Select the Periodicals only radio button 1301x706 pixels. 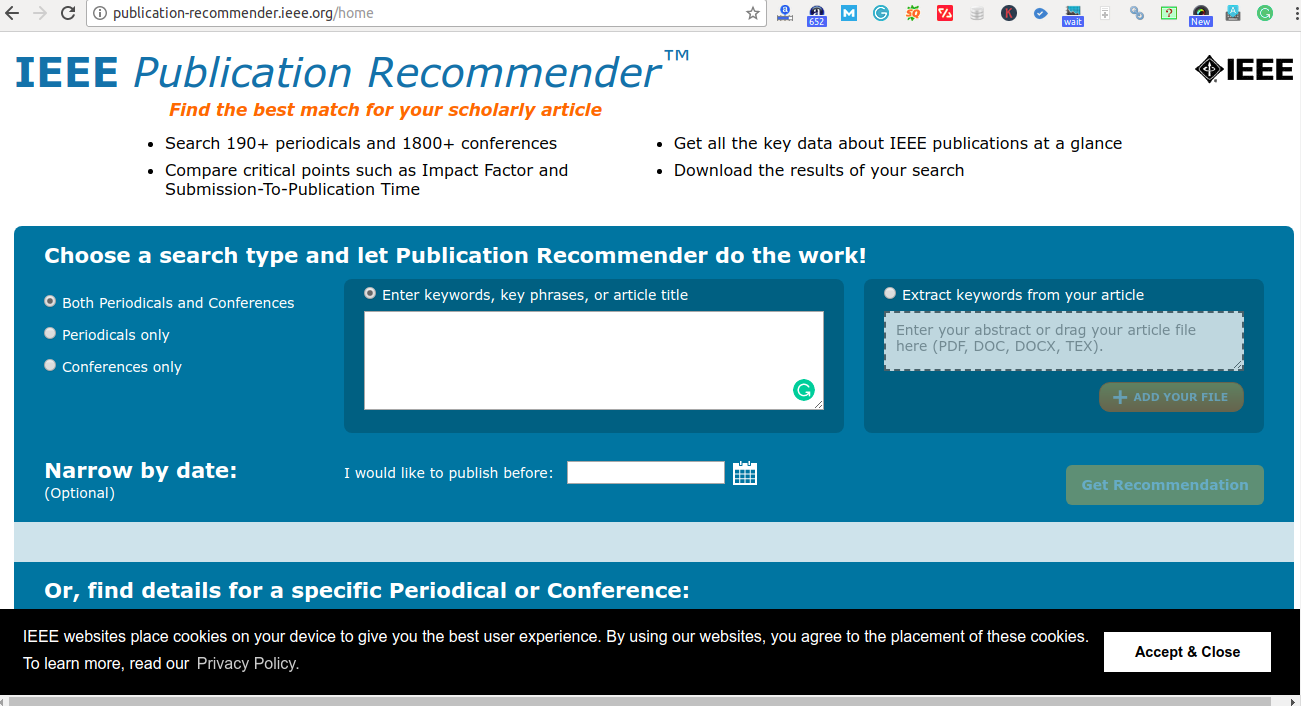tap(50, 333)
